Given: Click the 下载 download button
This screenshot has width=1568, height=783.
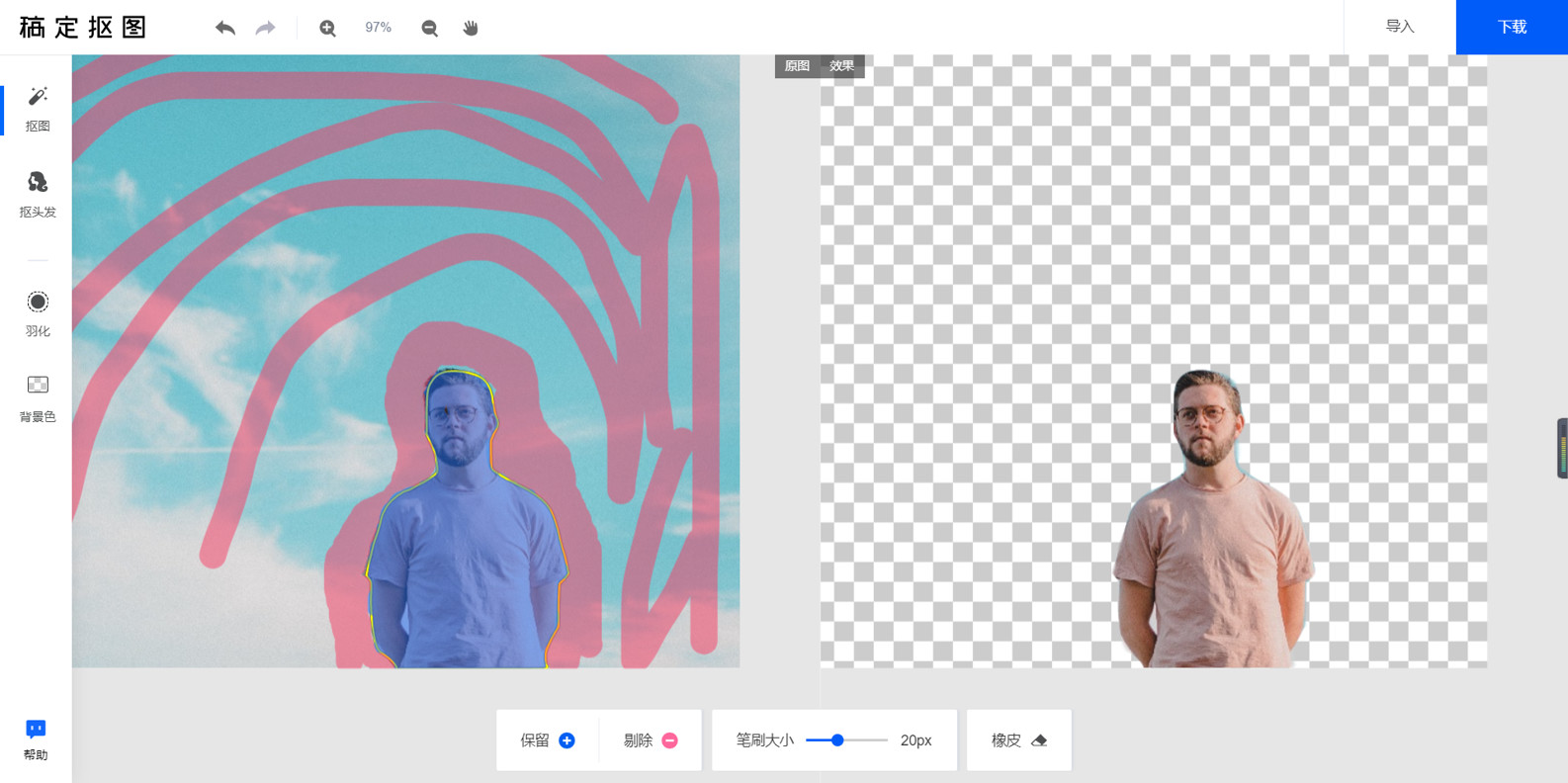Looking at the screenshot, I should (1512, 27).
